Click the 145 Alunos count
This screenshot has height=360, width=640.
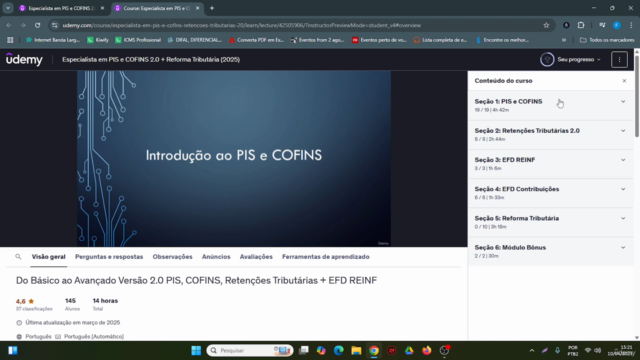(72, 304)
